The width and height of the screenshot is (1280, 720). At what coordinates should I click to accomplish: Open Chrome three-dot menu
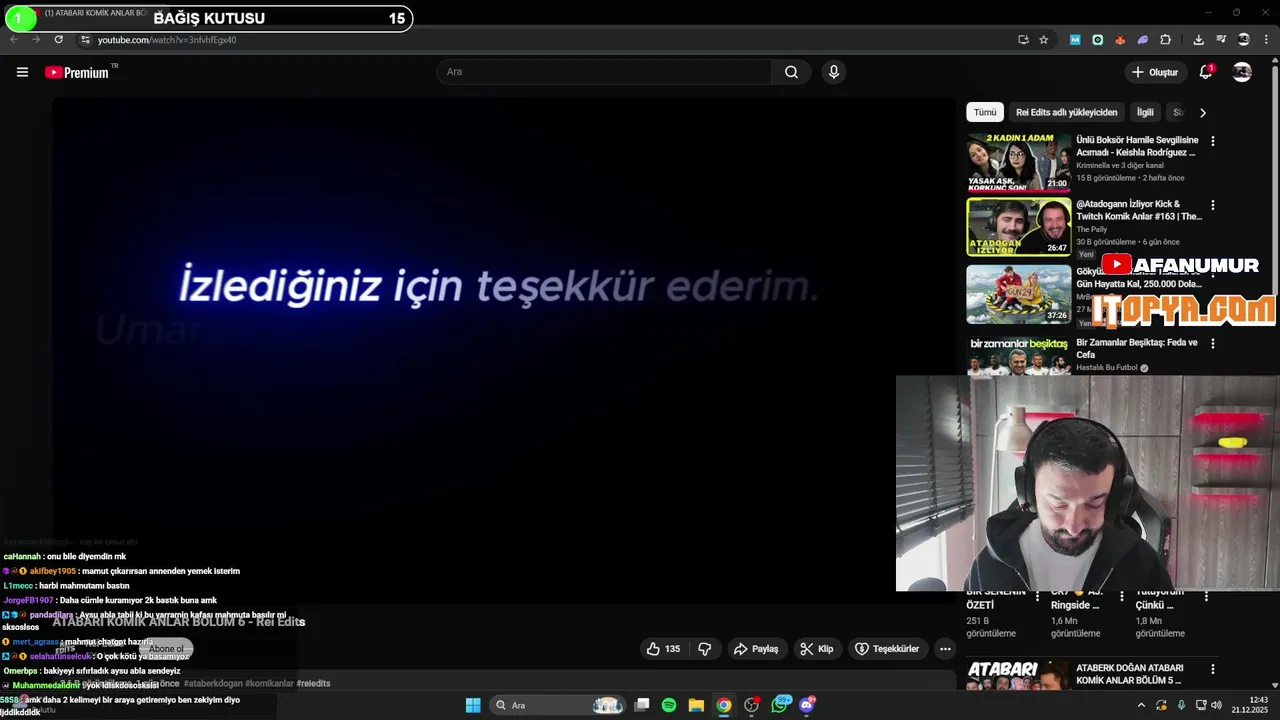tap(1266, 40)
